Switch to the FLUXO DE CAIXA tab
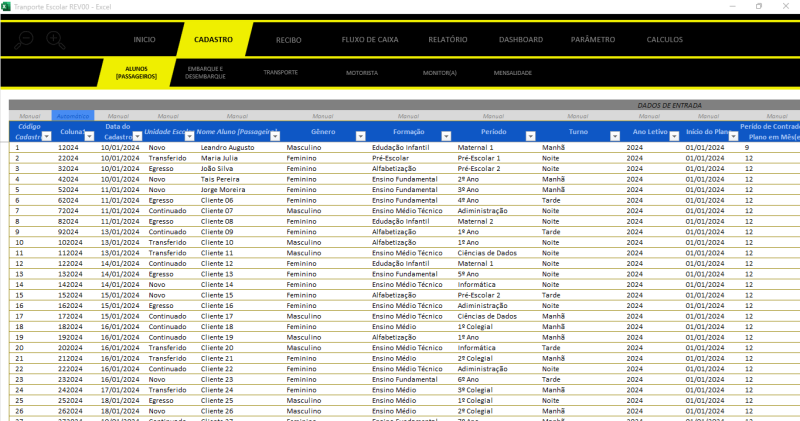 [369, 40]
